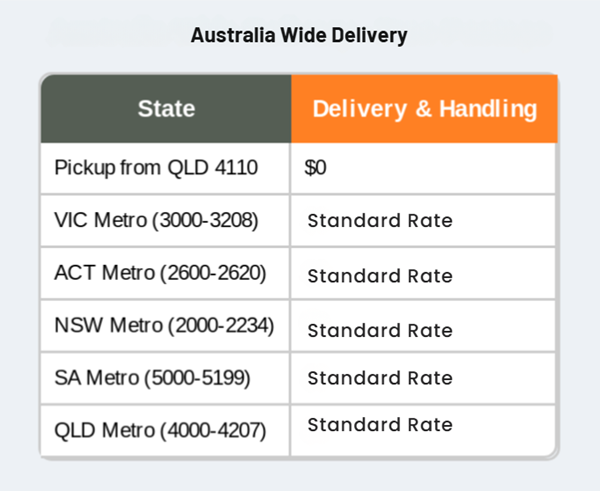Click the $0 pickup price cell
The height and width of the screenshot is (491, 600).
[316, 168]
